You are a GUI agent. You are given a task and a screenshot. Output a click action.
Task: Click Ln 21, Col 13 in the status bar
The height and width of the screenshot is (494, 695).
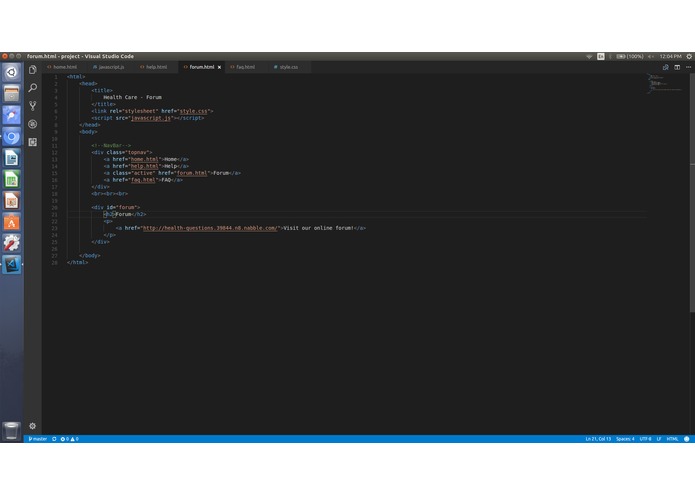pos(598,439)
